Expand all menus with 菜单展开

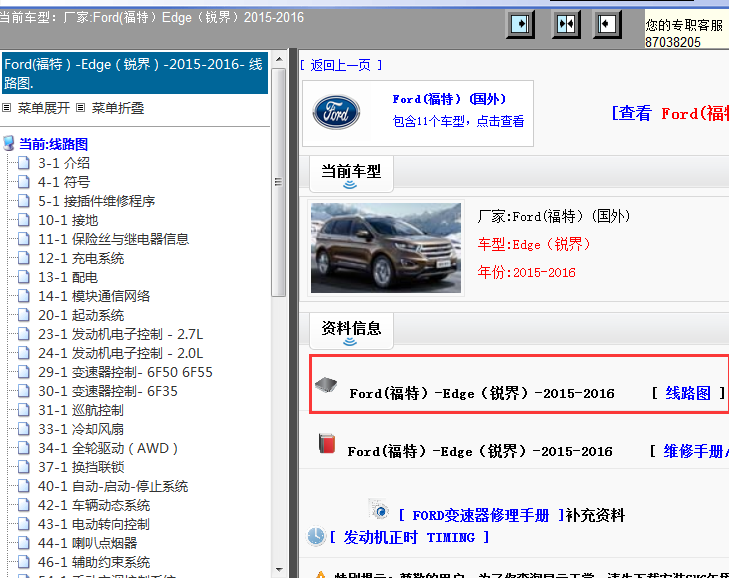point(44,108)
